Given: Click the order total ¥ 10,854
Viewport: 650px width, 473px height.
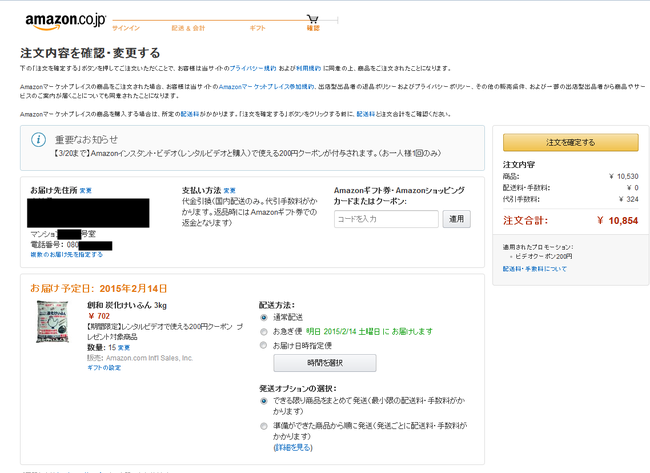Looking at the screenshot, I should pos(617,221).
